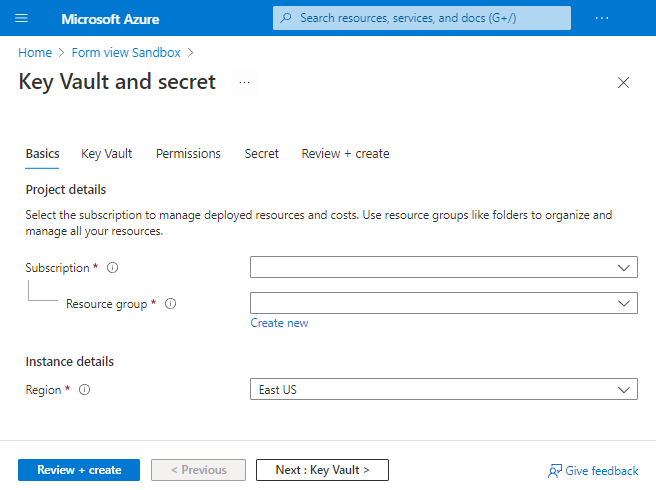Navigate to Home in the breadcrumb
The image size is (656, 490).
coord(35,53)
